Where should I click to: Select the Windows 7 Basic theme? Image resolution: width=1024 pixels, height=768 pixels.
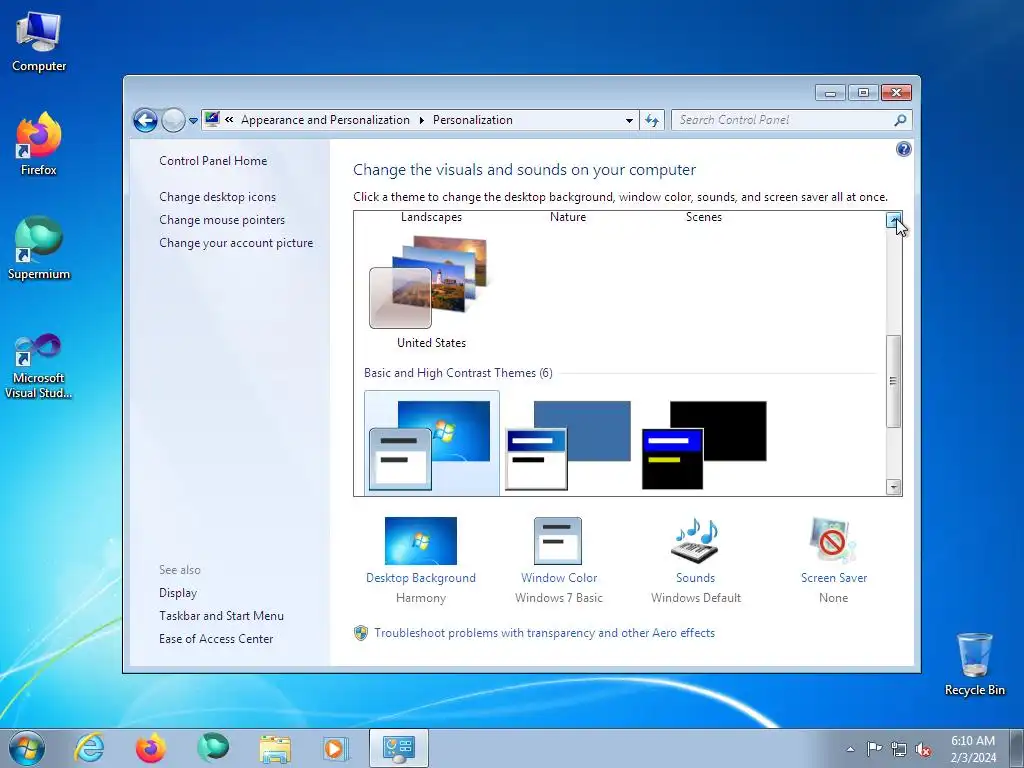click(432, 443)
